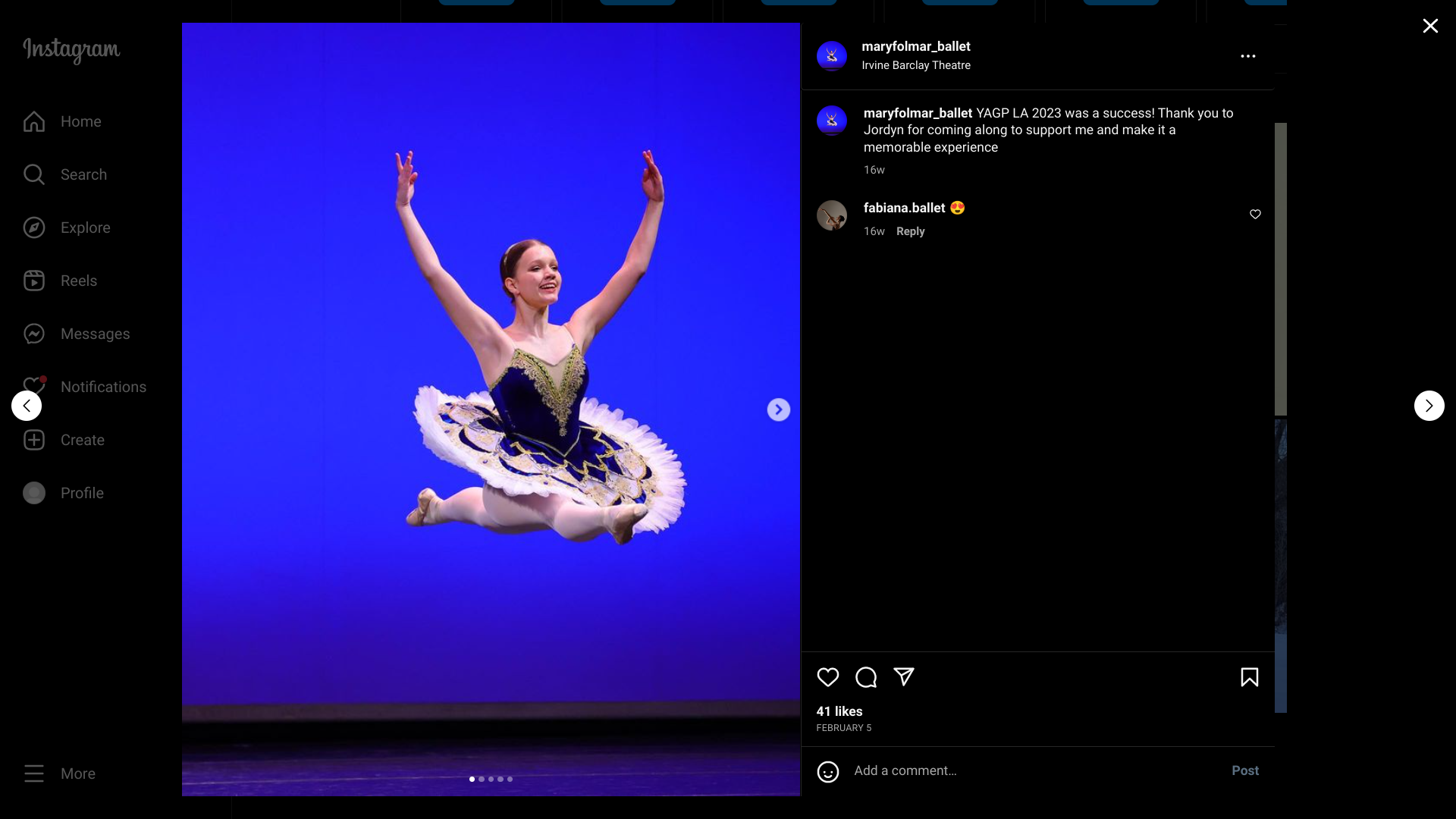1456x819 pixels.
Task: Click the Post comment button
Action: click(1244, 770)
